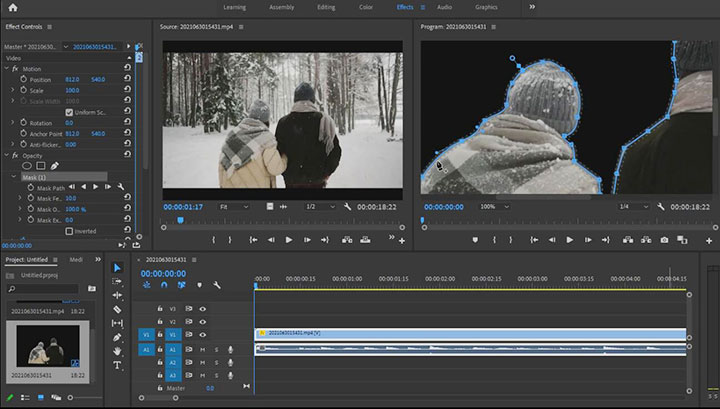Select the Hand tool
720x409 pixels.
pos(117,351)
